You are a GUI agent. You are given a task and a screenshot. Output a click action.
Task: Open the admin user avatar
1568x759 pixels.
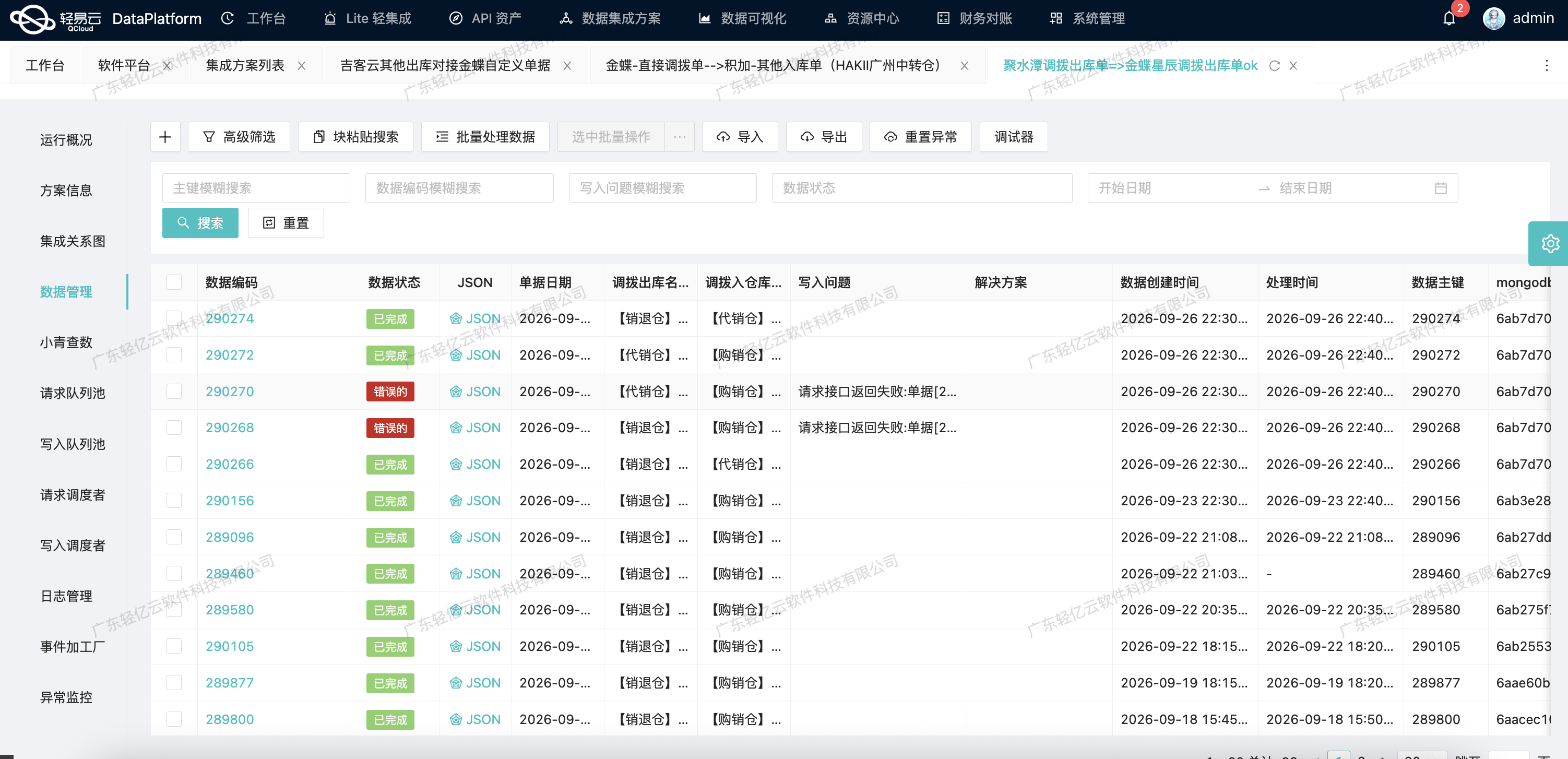(1494, 18)
